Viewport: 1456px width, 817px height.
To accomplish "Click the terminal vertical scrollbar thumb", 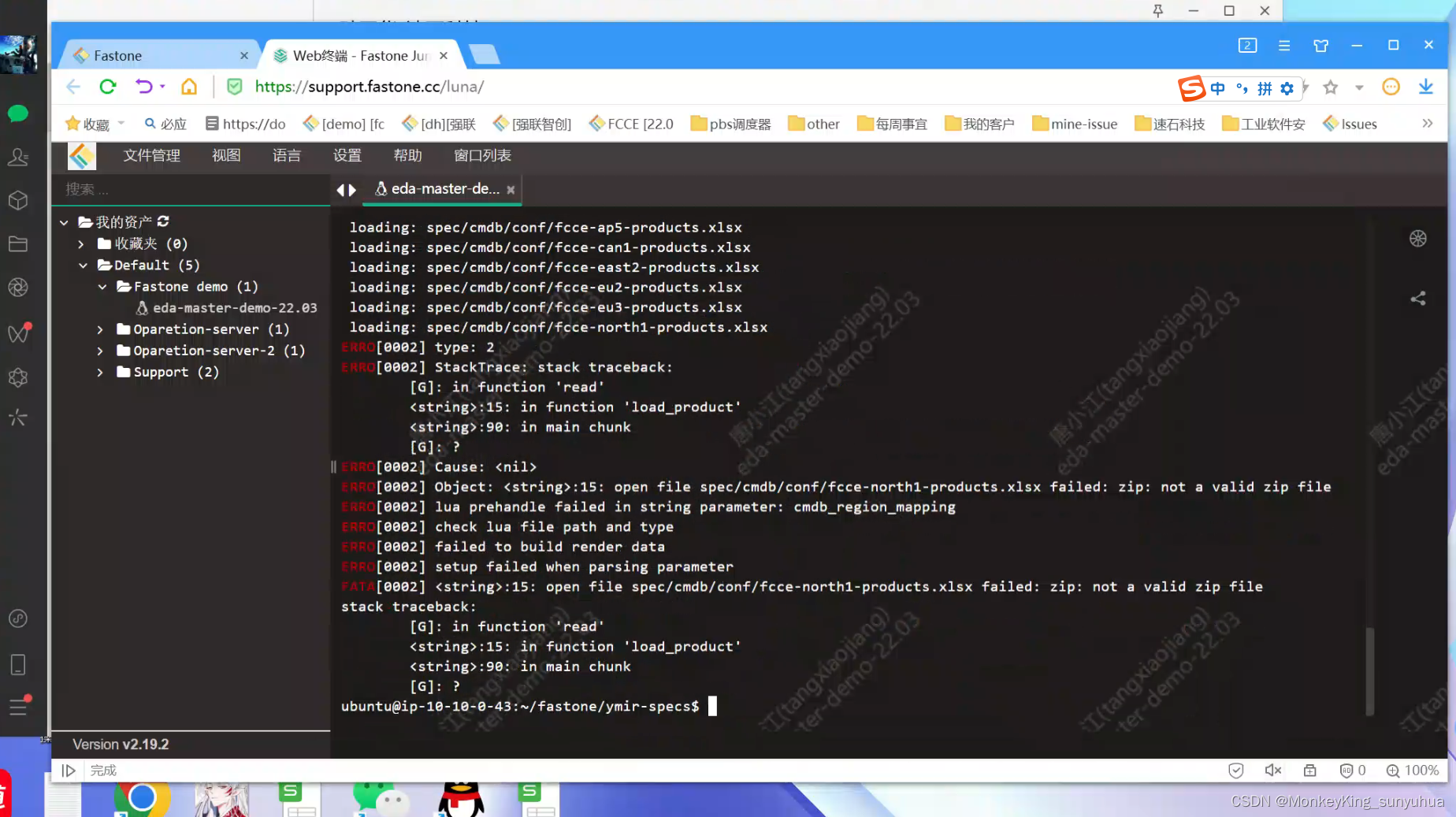I will point(1370,670).
